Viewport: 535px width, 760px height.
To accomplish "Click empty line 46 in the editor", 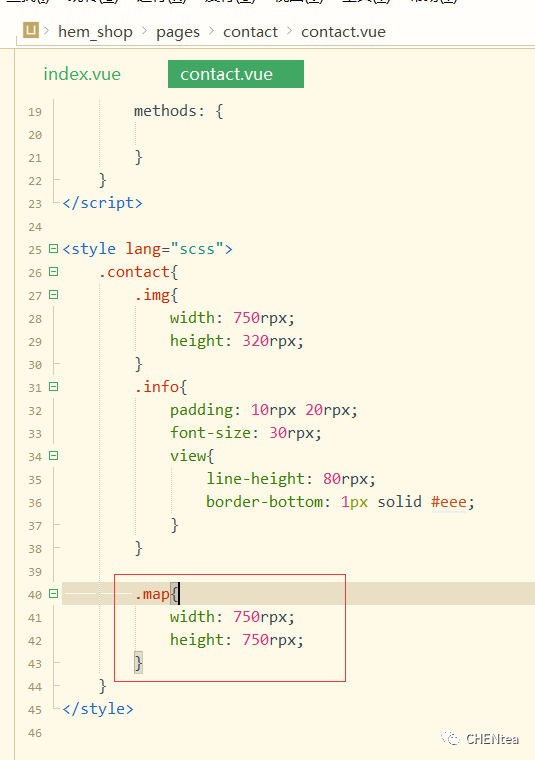I will click(x=298, y=733).
